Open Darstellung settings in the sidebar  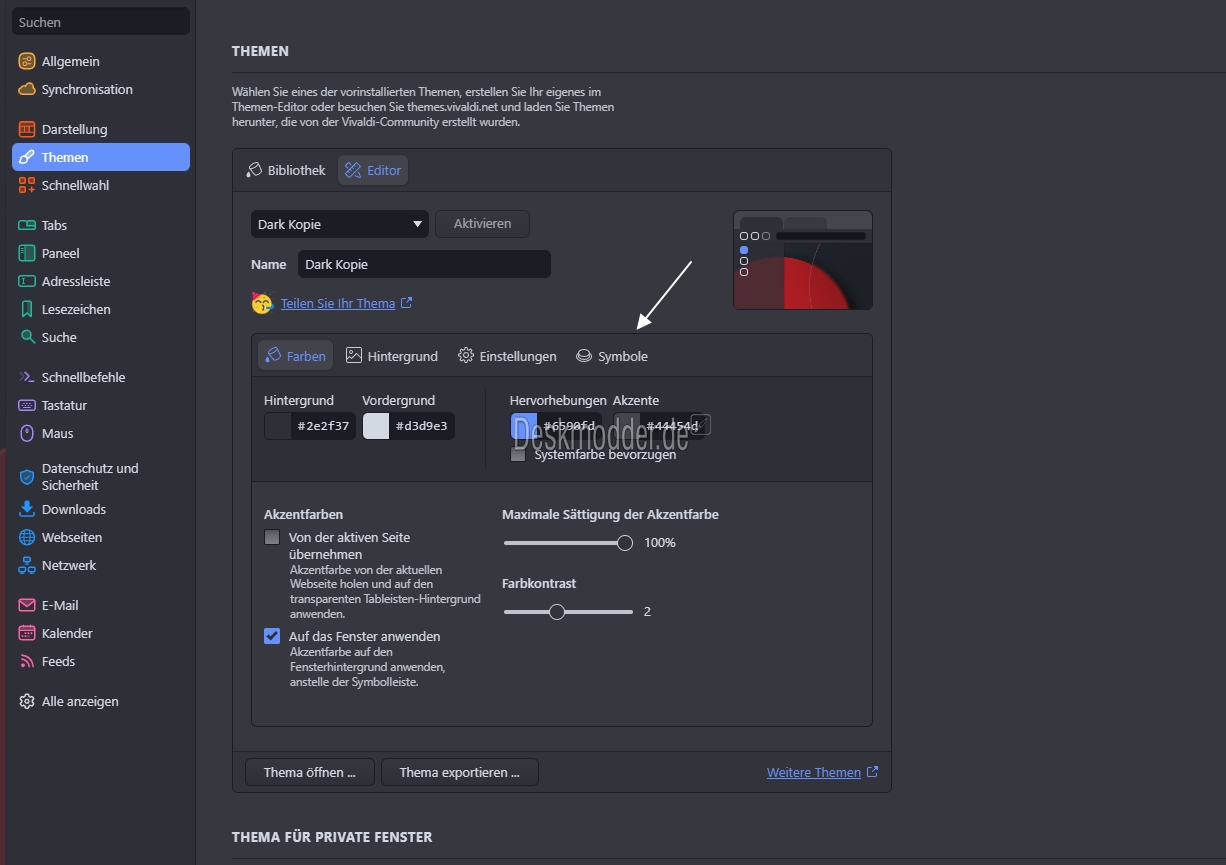pos(25,129)
